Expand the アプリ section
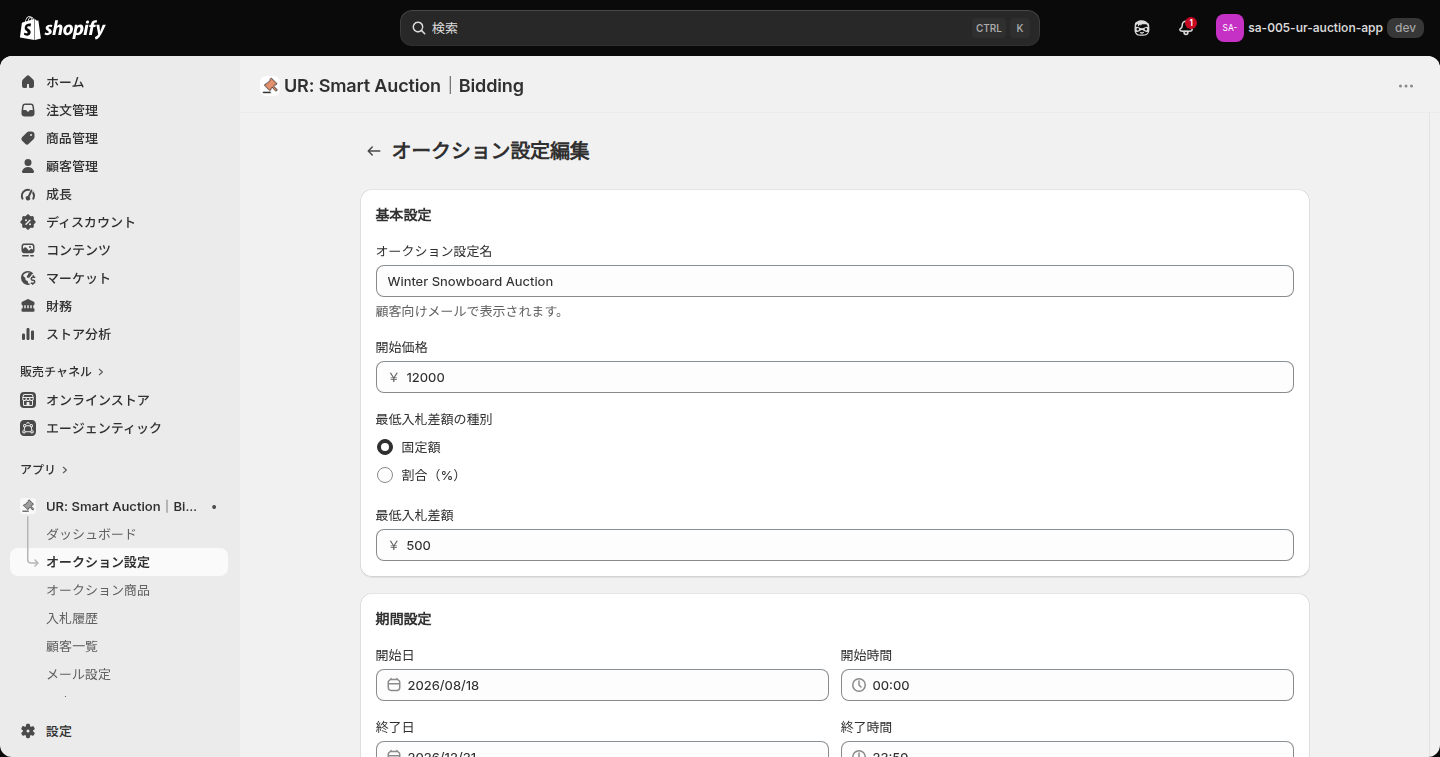This screenshot has width=1440, height=757. pos(44,469)
